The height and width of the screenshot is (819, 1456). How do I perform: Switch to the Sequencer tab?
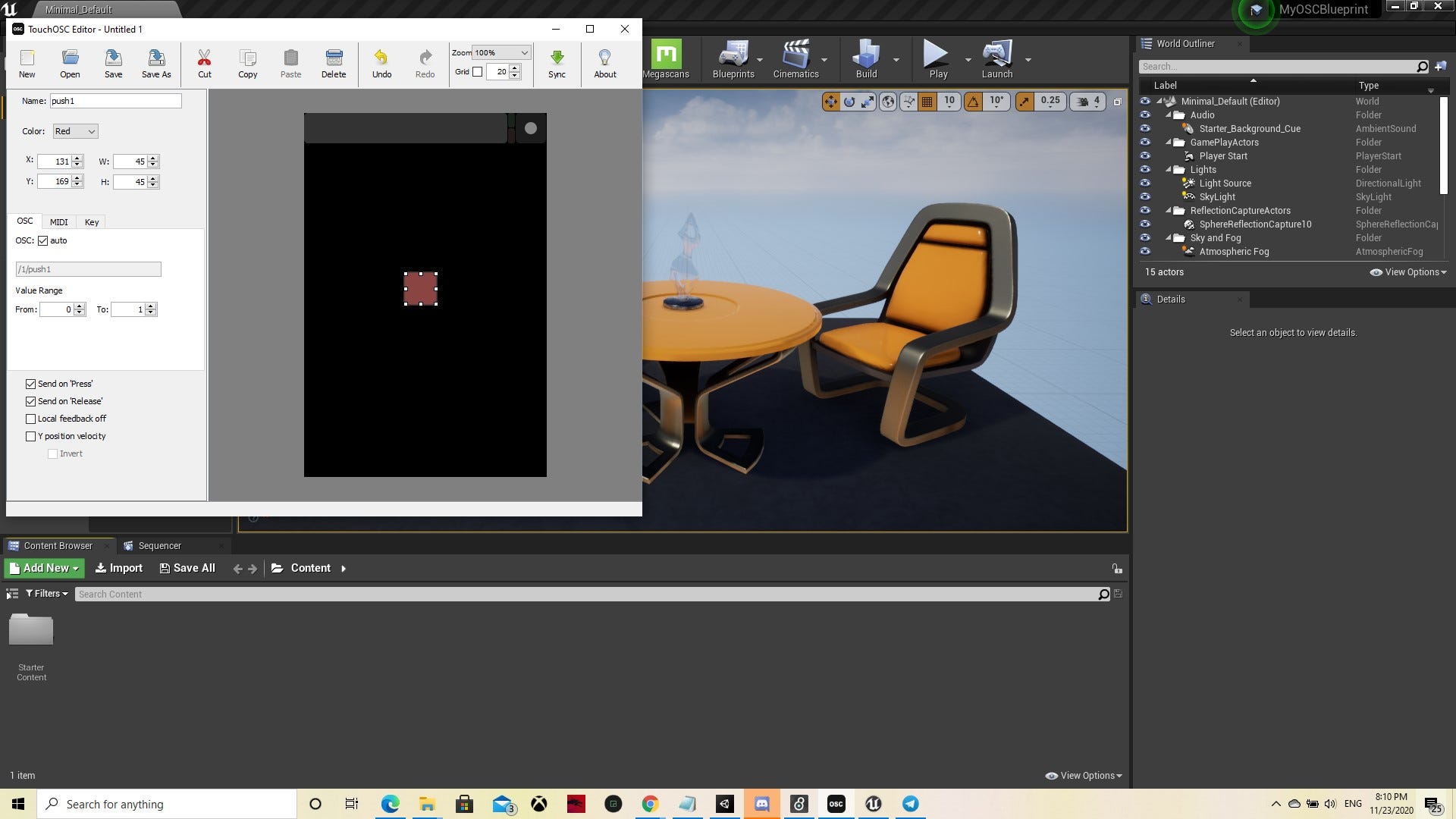[x=159, y=546]
